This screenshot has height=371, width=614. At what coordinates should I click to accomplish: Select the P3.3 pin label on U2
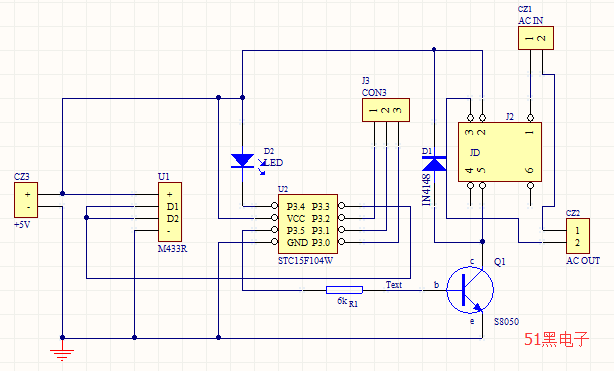click(321, 206)
